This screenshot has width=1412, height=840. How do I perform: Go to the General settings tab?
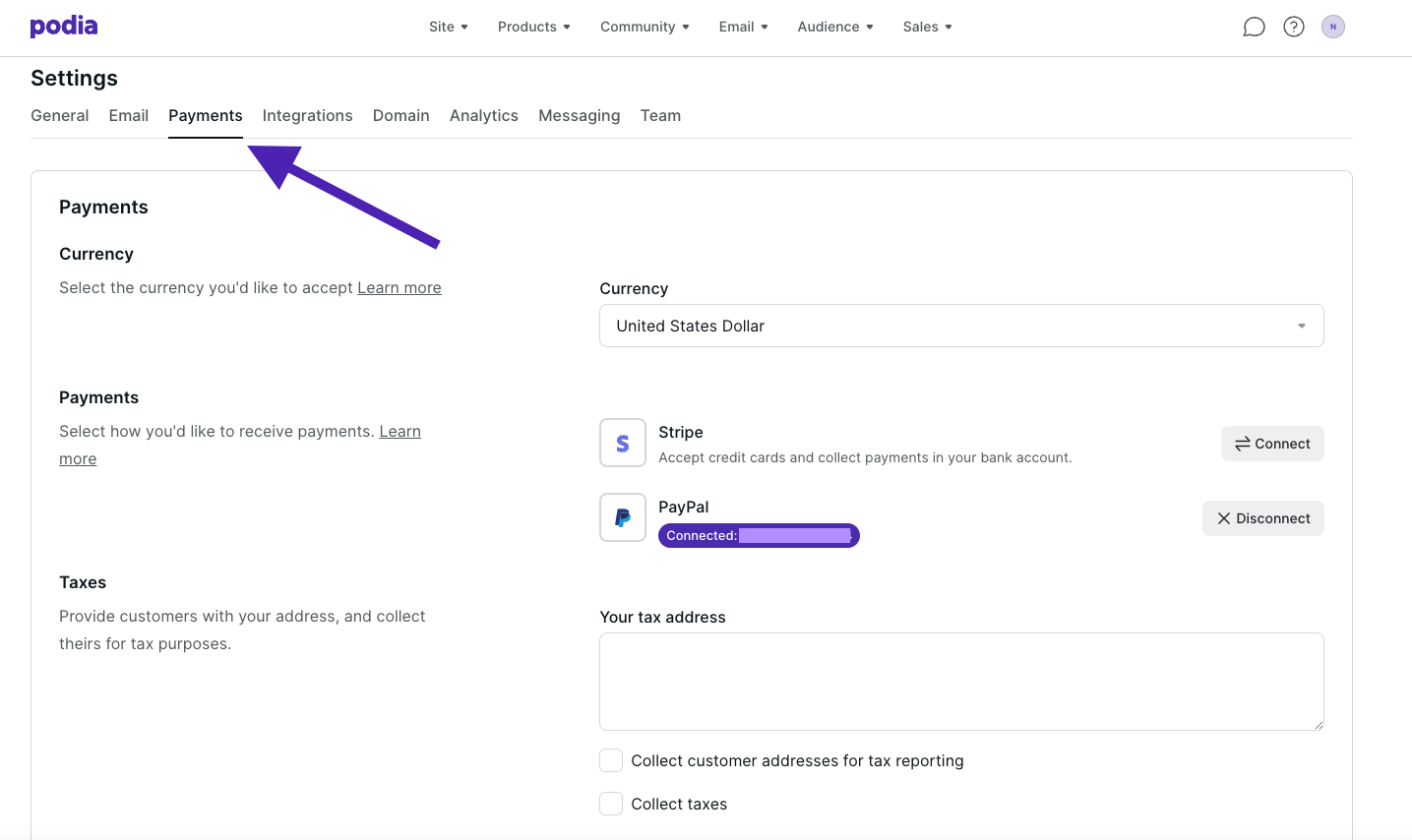[x=60, y=115]
